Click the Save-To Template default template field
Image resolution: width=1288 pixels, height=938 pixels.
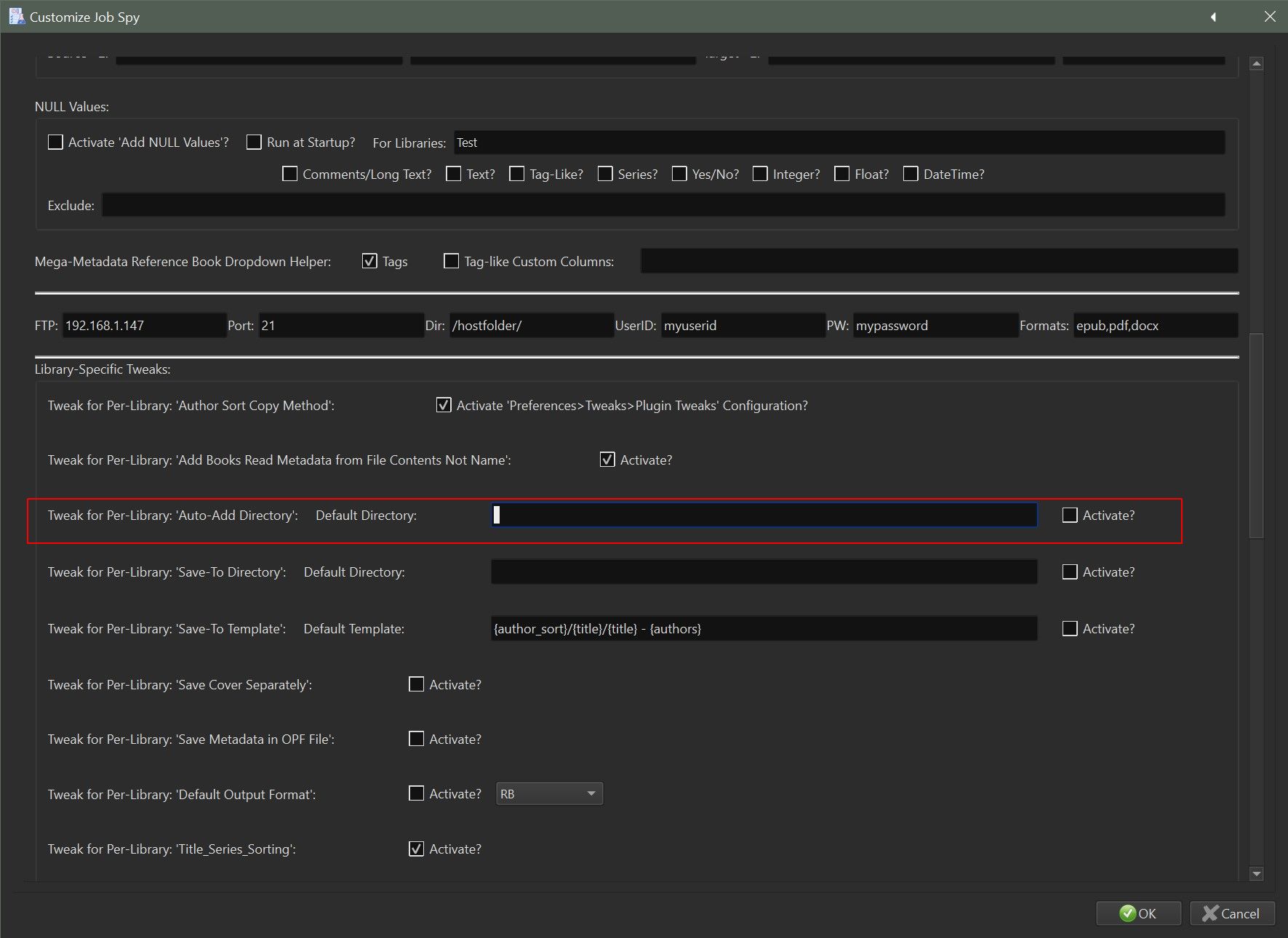coord(764,629)
